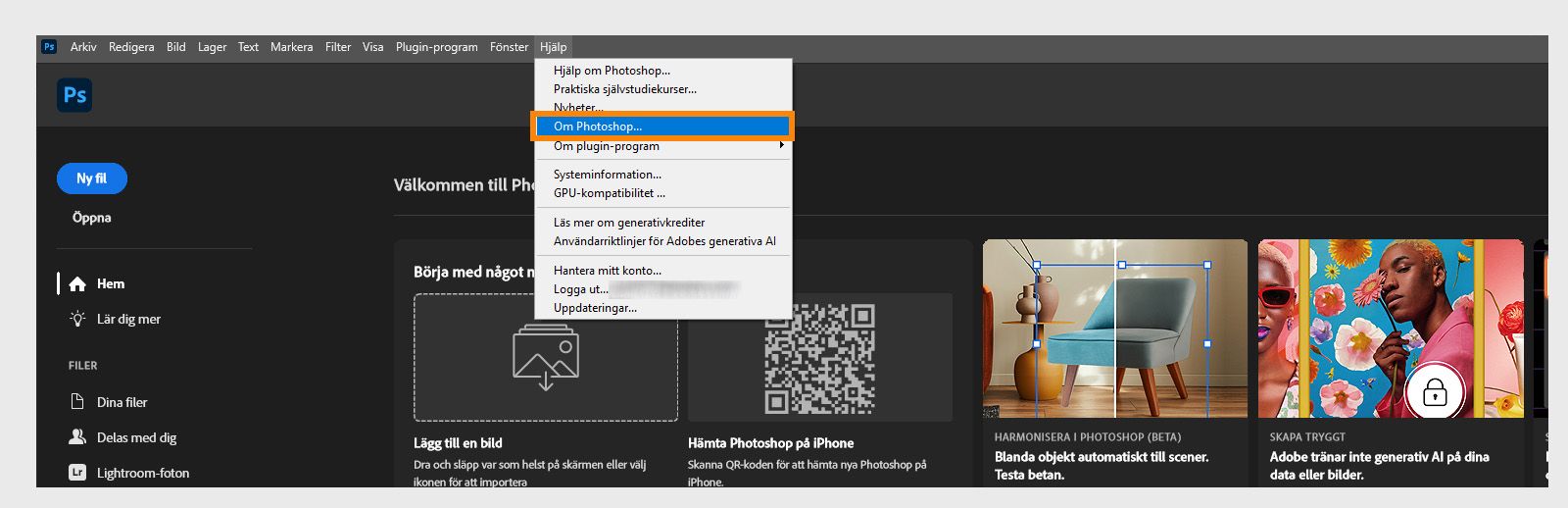Click the Hämta Photoshop på iPhone heading
The image size is (1568, 508).
click(770, 443)
